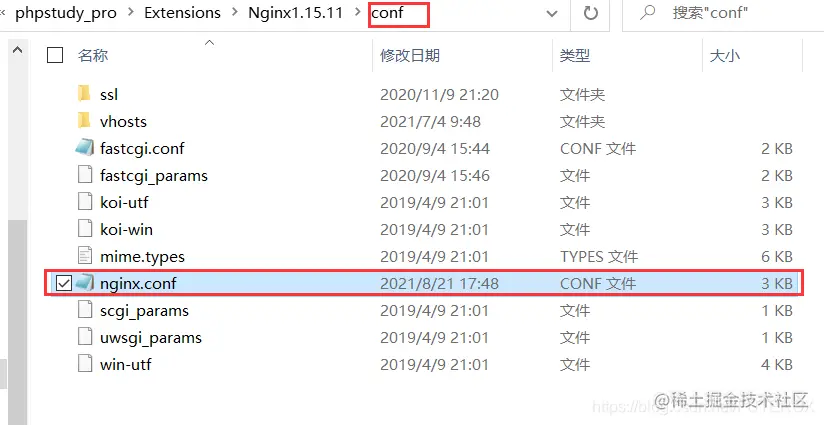The height and width of the screenshot is (425, 824).
Task: Click the vhosts folder icon
Action: (84, 121)
